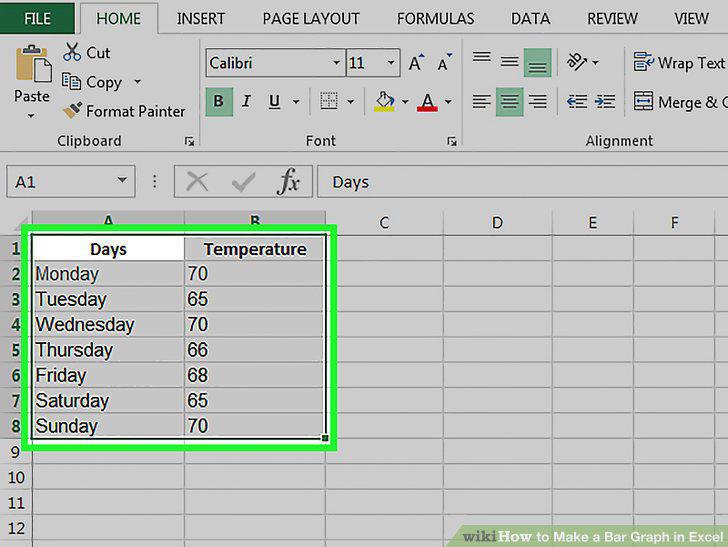Open font color dropdown arrow
Screen dimensions: 728x547
(x=448, y=101)
